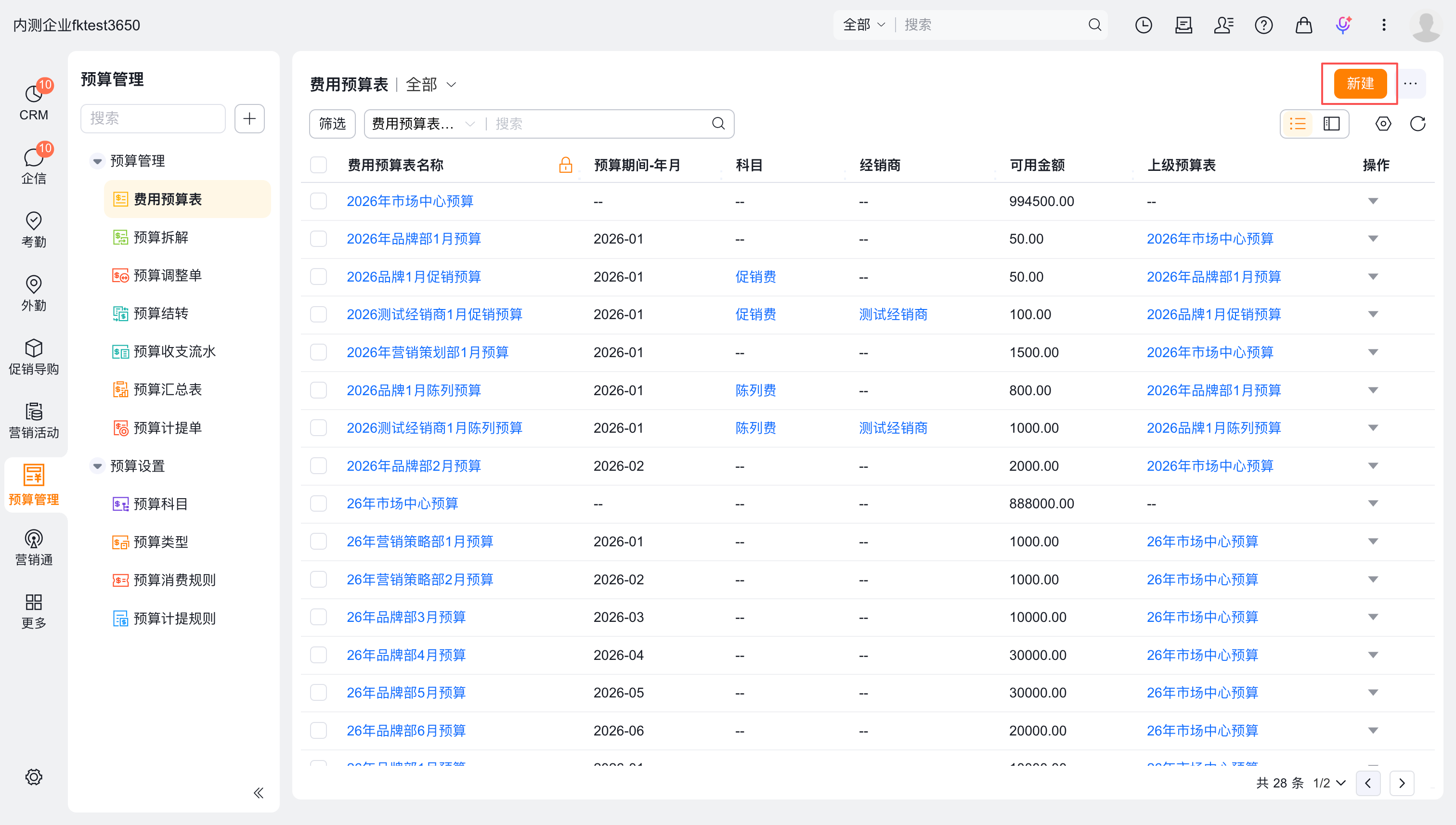This screenshot has width=1456, height=825.
Task: Open the 1/2 page selector dropdown
Action: [1329, 783]
